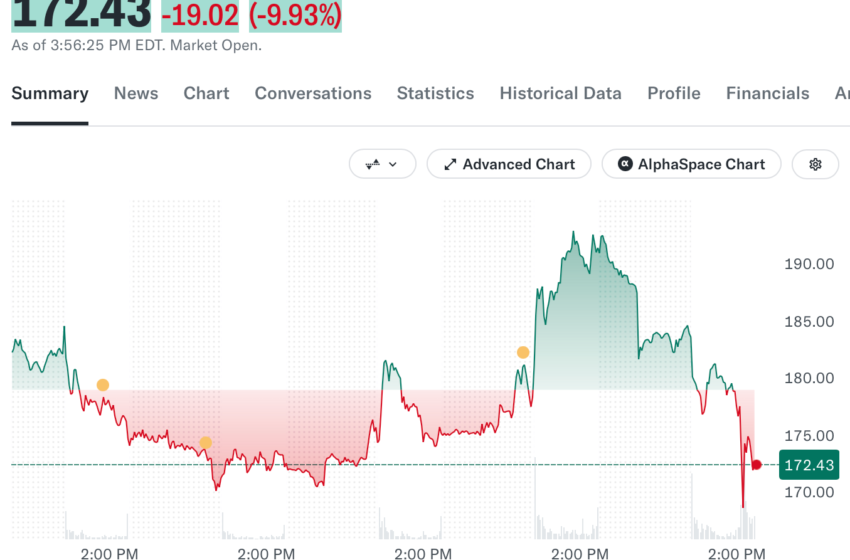Viewport: 850px width, 560px height.
Task: Click the red current price dot on chart
Action: (x=757, y=465)
